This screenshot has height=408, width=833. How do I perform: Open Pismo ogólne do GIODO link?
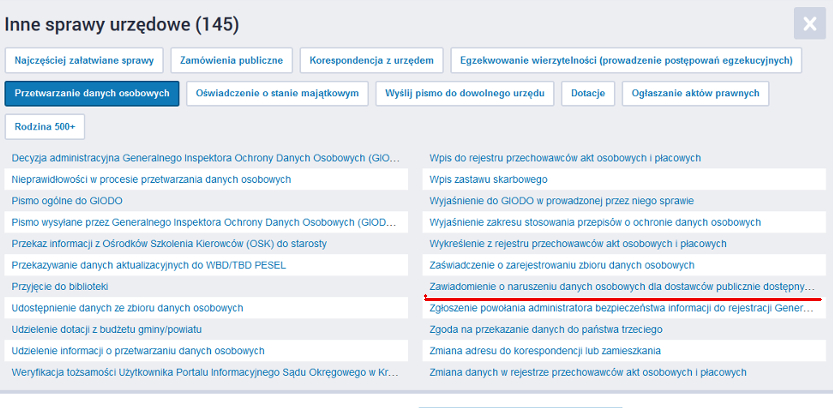pyautogui.click(x=66, y=201)
